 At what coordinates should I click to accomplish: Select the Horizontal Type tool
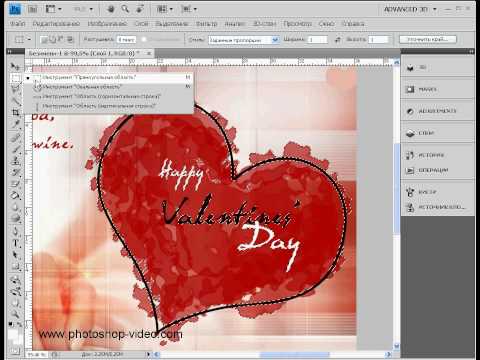coord(15,243)
